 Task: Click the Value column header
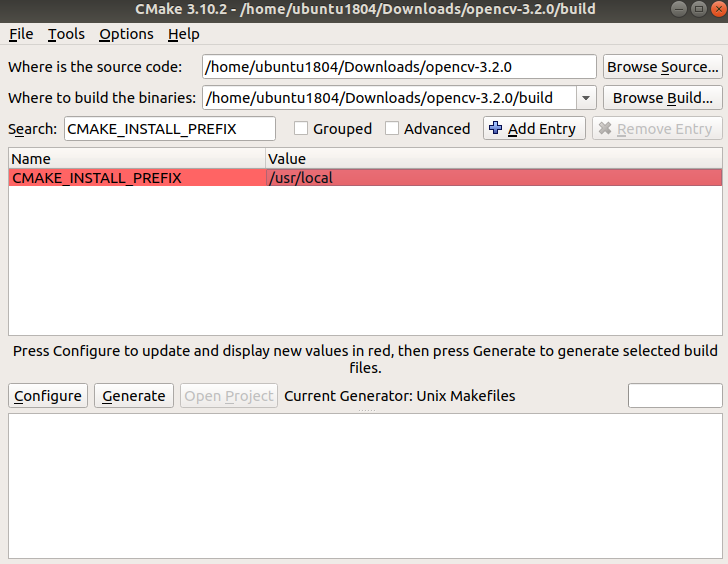pos(494,159)
